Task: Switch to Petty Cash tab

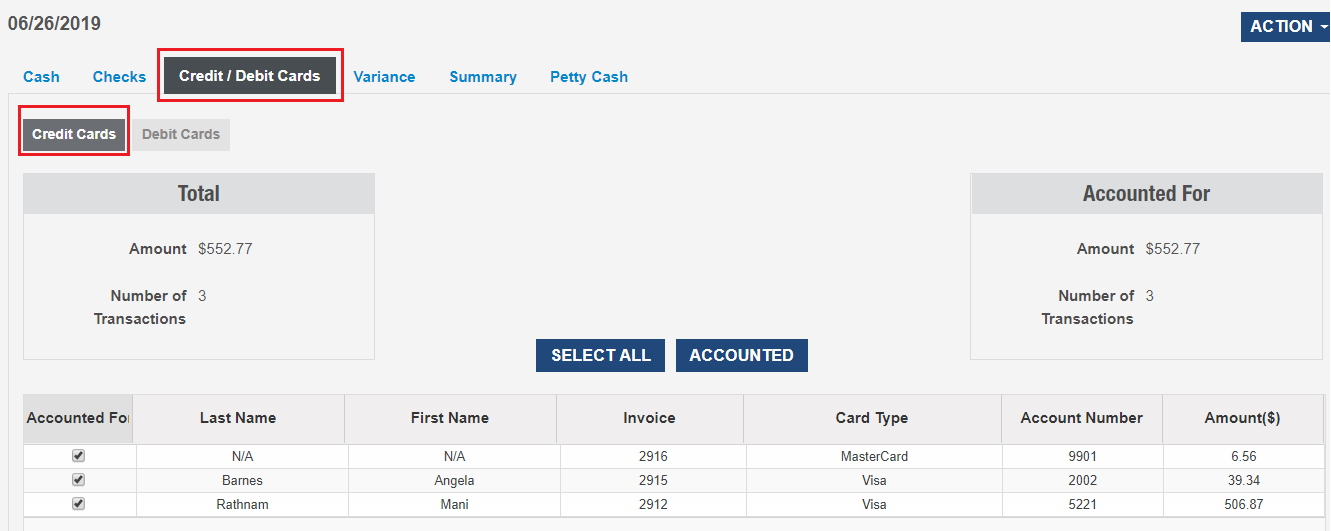Action: tap(589, 77)
